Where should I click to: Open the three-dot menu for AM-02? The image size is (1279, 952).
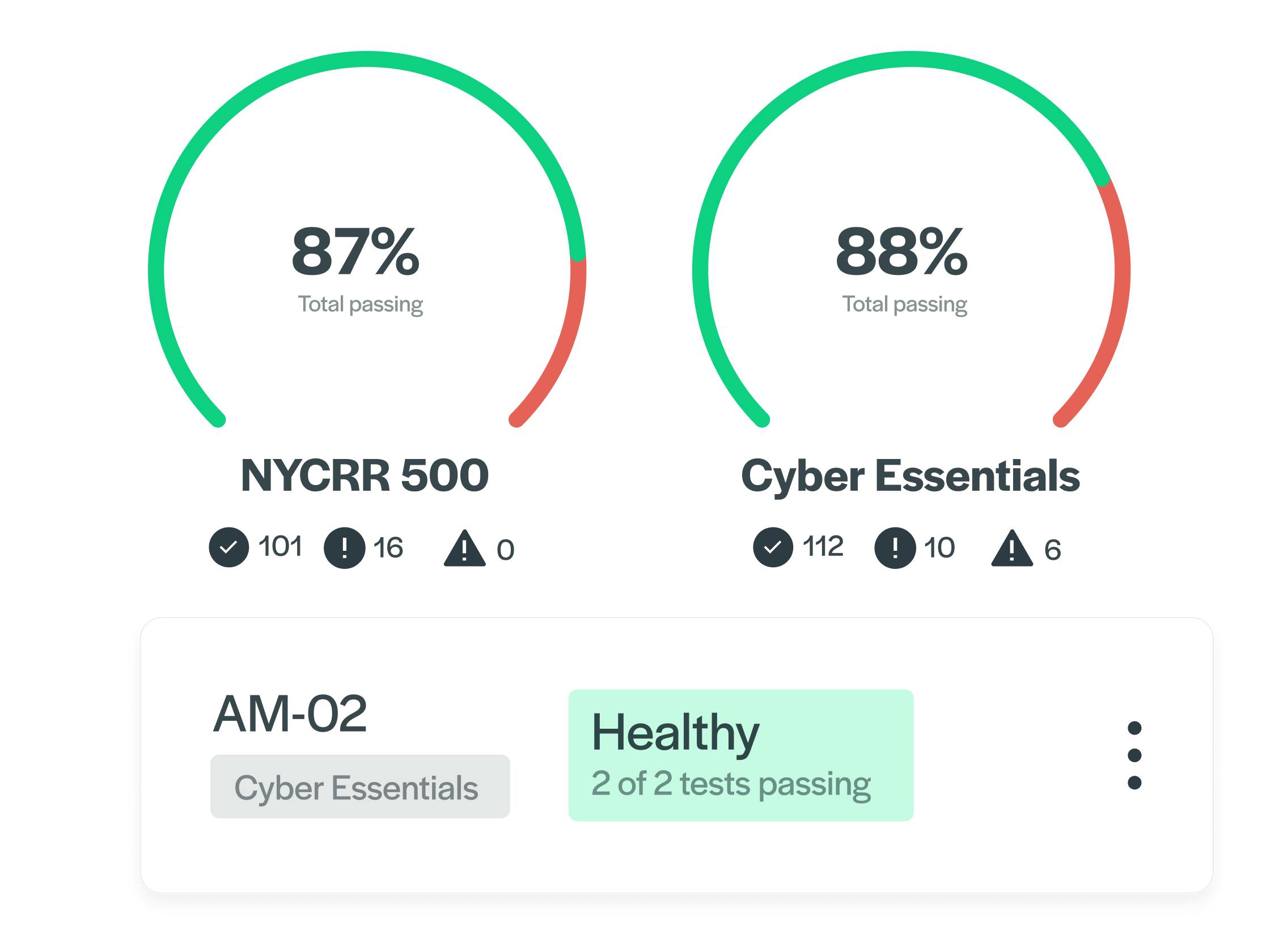(x=1134, y=755)
